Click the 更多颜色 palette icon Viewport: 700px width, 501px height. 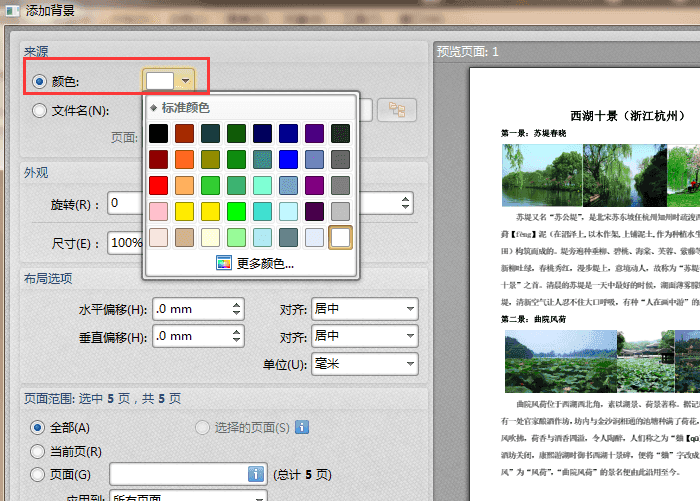tap(224, 263)
